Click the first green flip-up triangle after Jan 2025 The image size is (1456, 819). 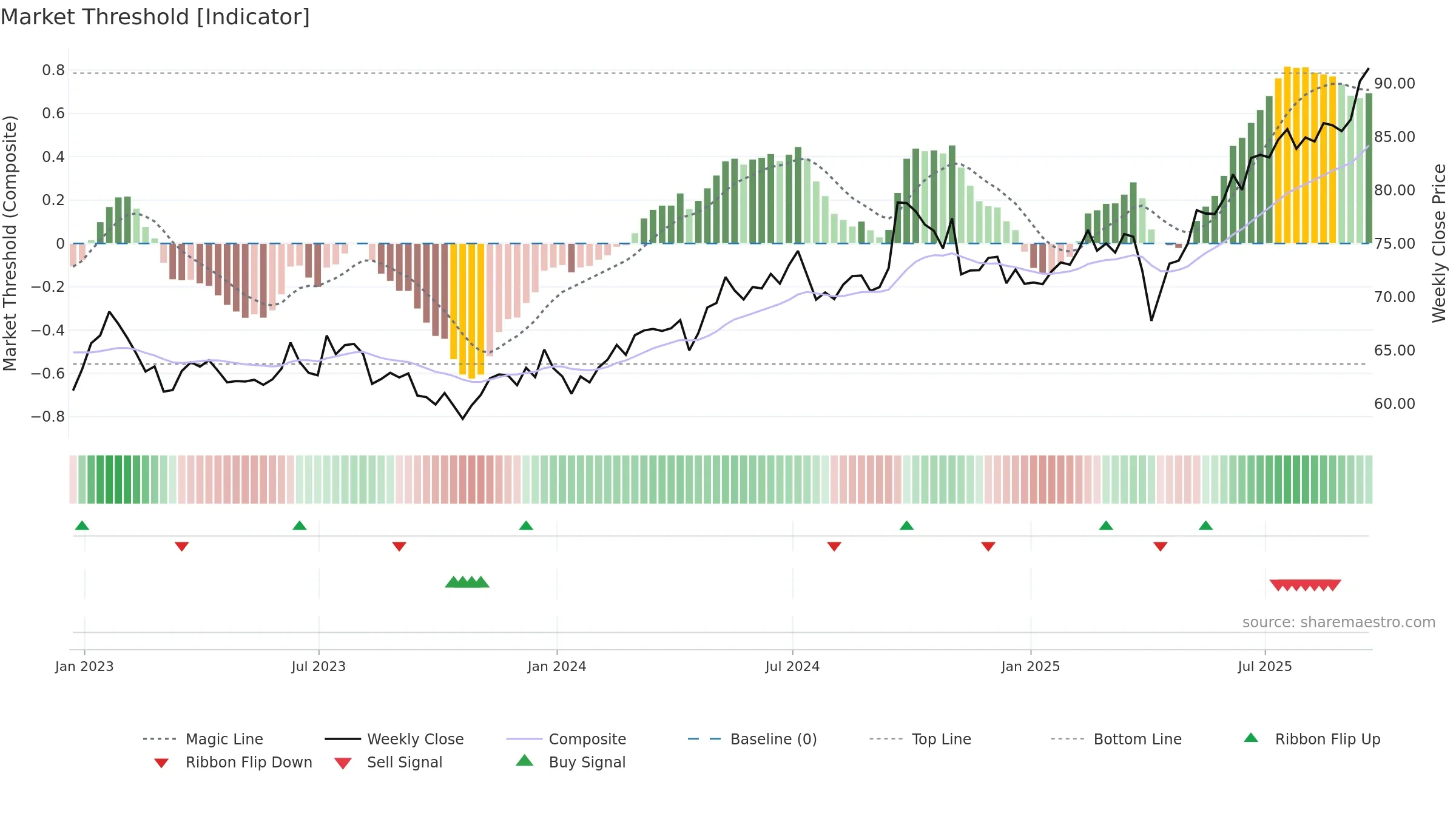pos(1106,525)
